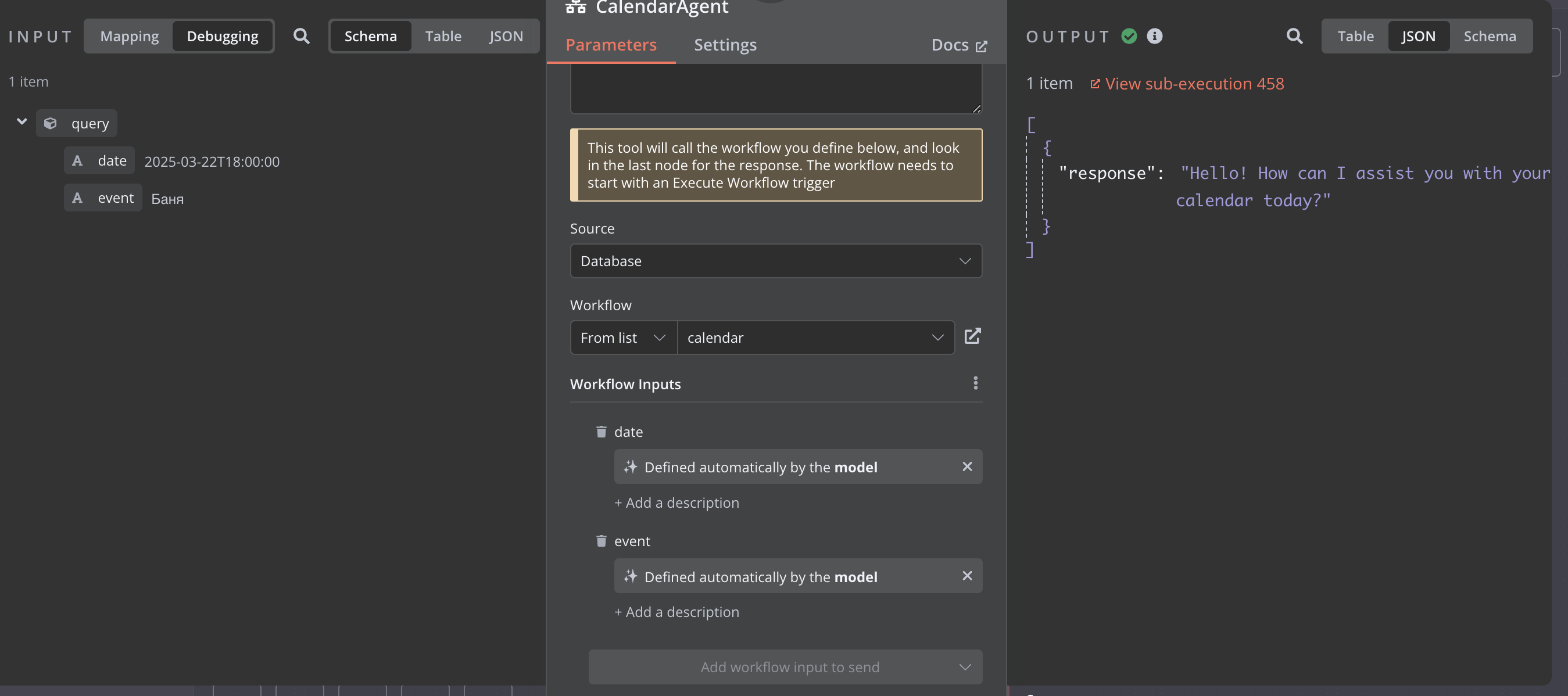1568x696 pixels.
Task: Switch input panel to Mapping mode
Action: point(129,36)
